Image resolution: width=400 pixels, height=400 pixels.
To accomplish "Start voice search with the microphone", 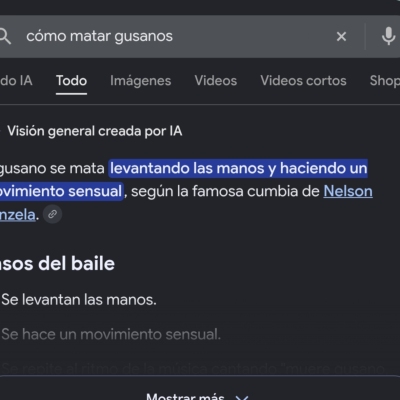I will [x=388, y=36].
